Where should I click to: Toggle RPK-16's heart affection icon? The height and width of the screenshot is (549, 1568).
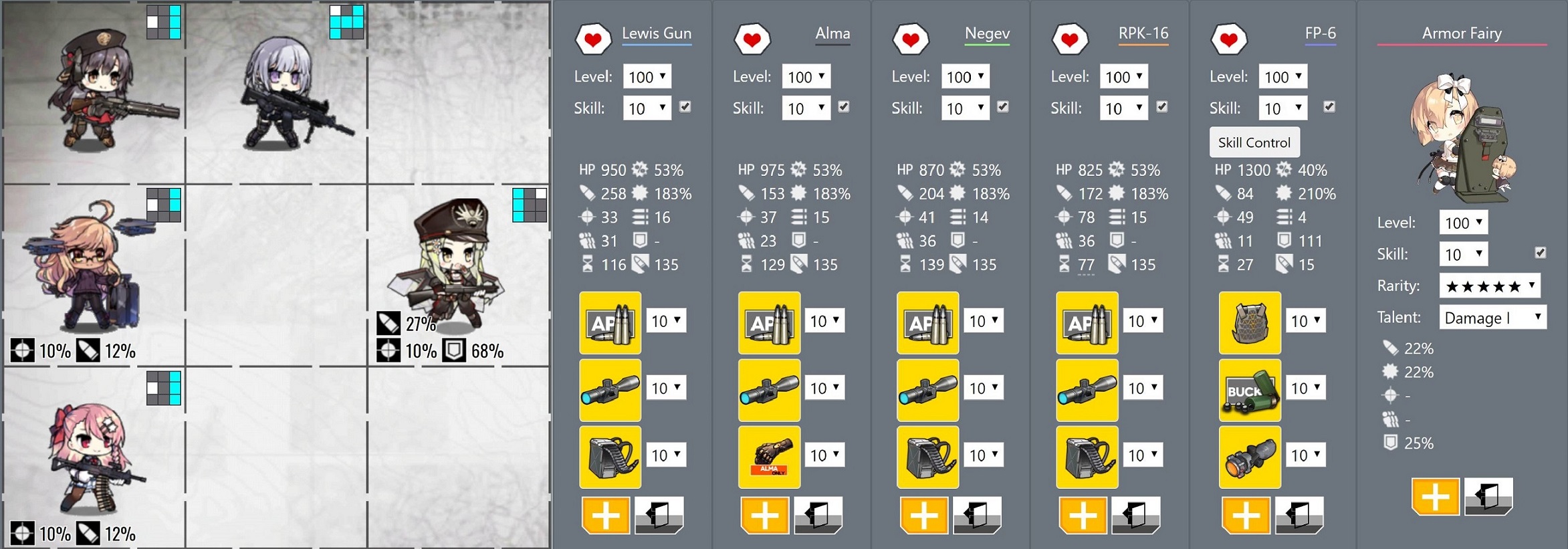[x=1070, y=39]
